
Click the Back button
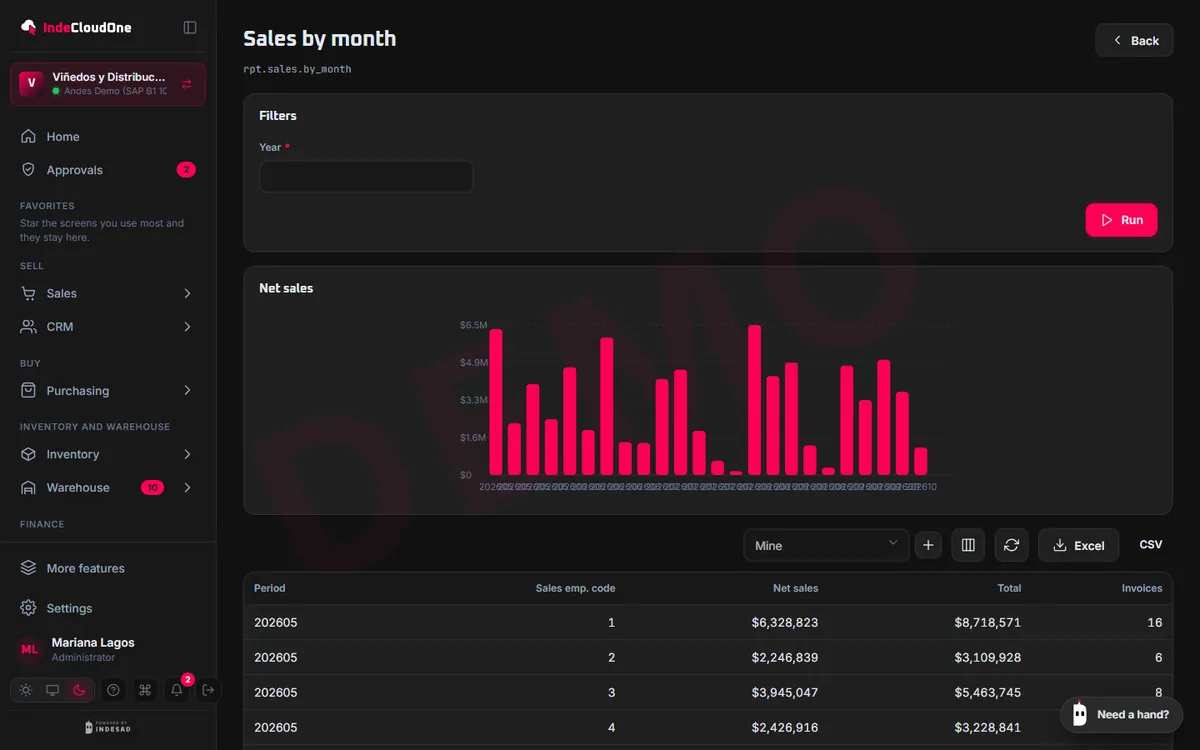tap(1134, 40)
